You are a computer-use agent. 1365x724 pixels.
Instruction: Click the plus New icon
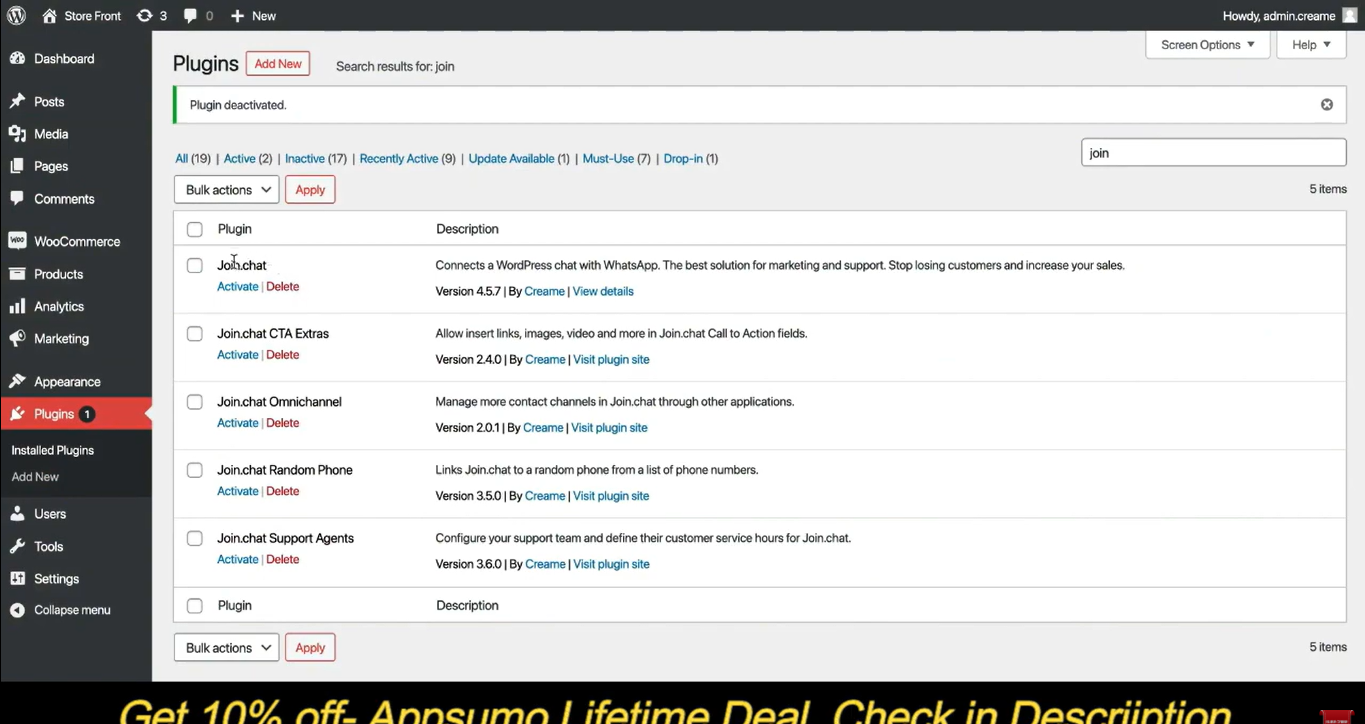coord(237,16)
